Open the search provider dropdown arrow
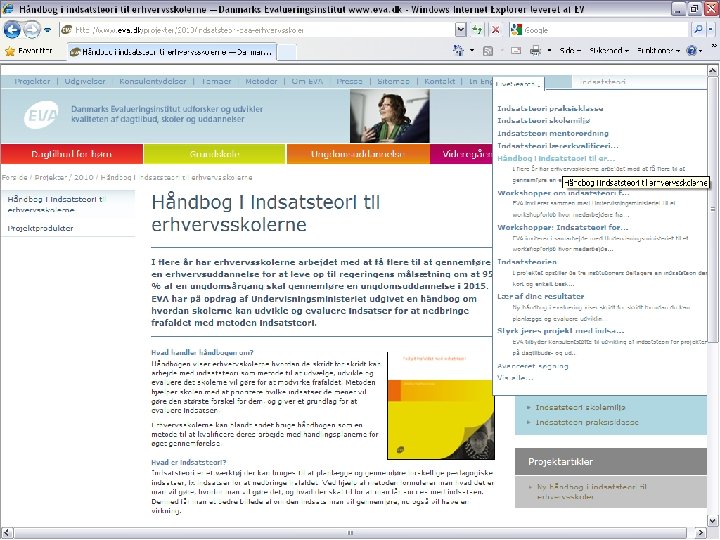 pos(710,30)
